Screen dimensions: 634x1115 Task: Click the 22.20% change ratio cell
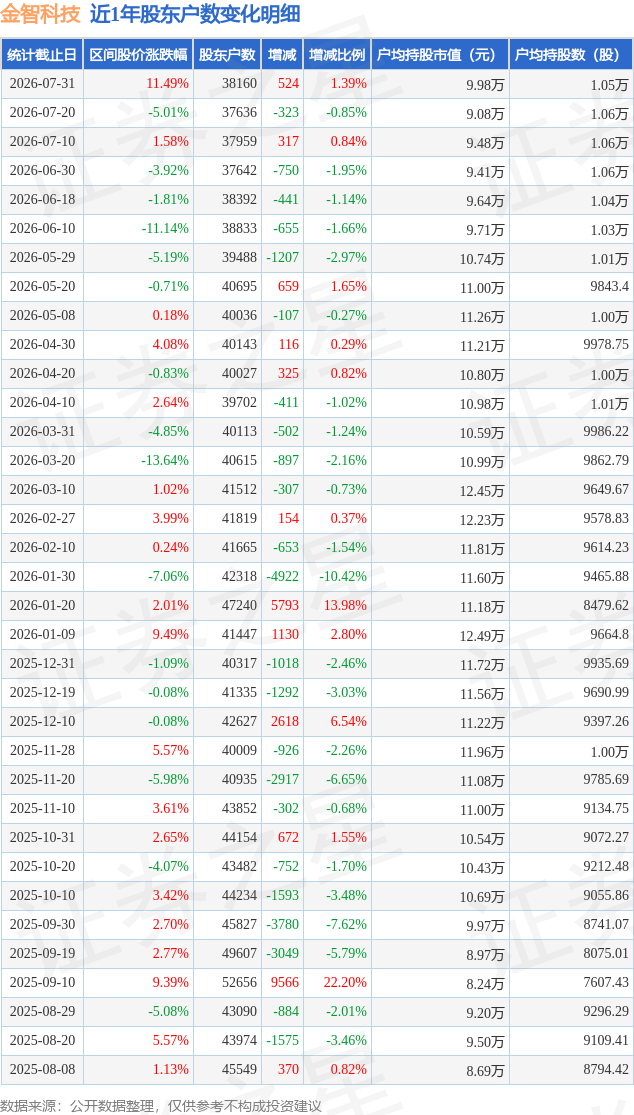tap(347, 982)
